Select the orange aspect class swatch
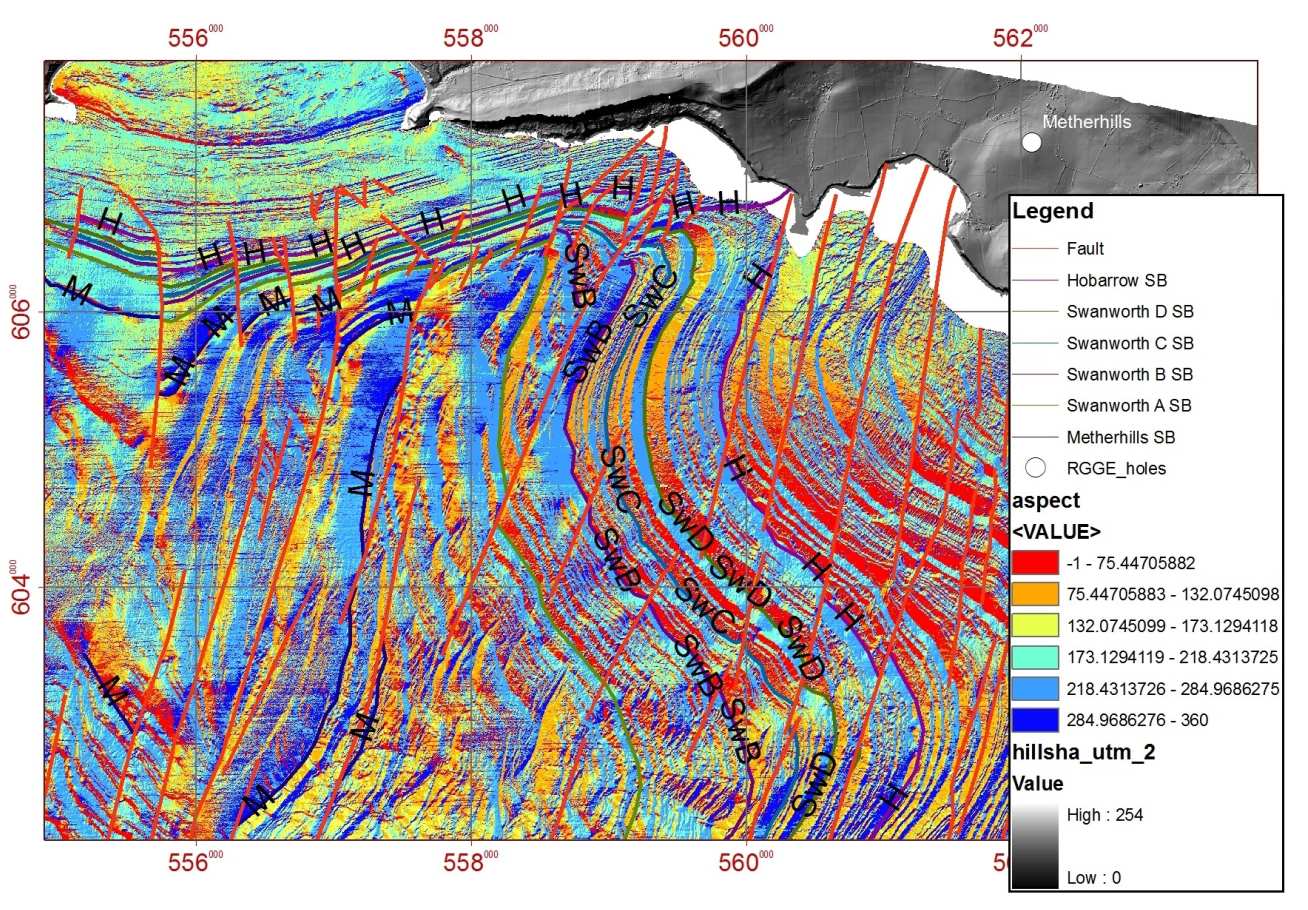The width and height of the screenshot is (1308, 910). tap(1036, 594)
